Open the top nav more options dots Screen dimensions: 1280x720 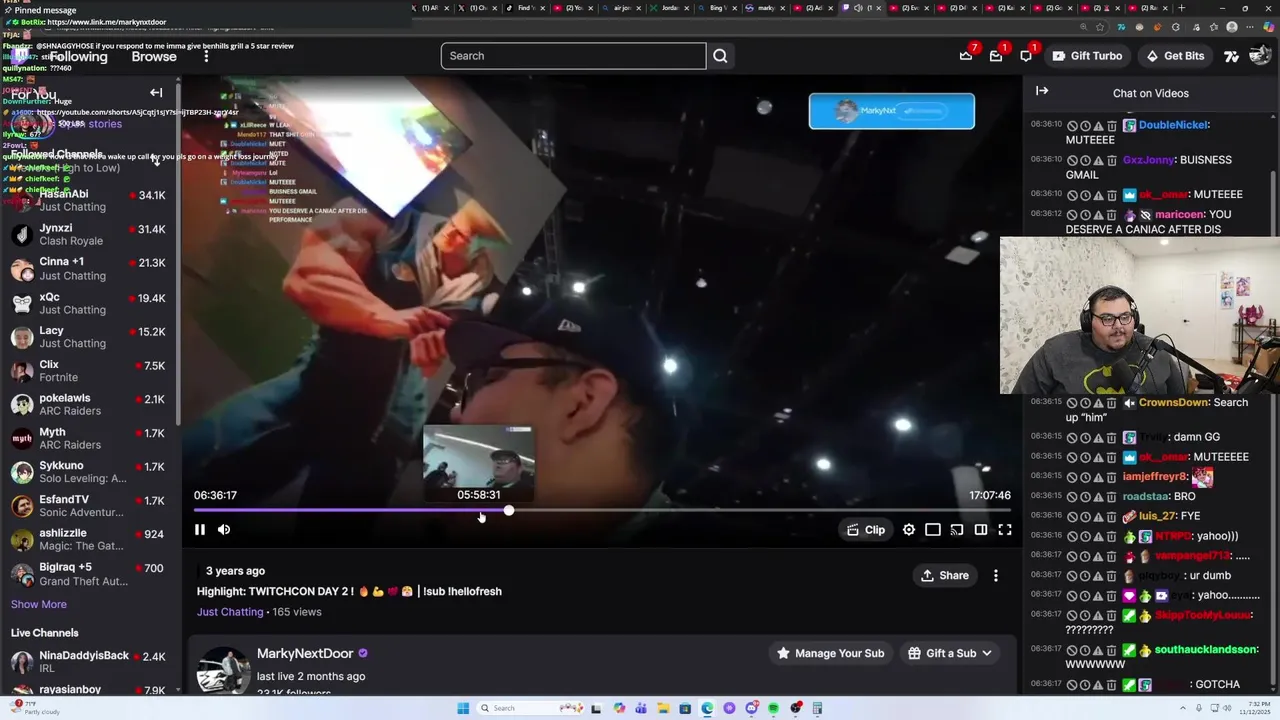pos(206,57)
